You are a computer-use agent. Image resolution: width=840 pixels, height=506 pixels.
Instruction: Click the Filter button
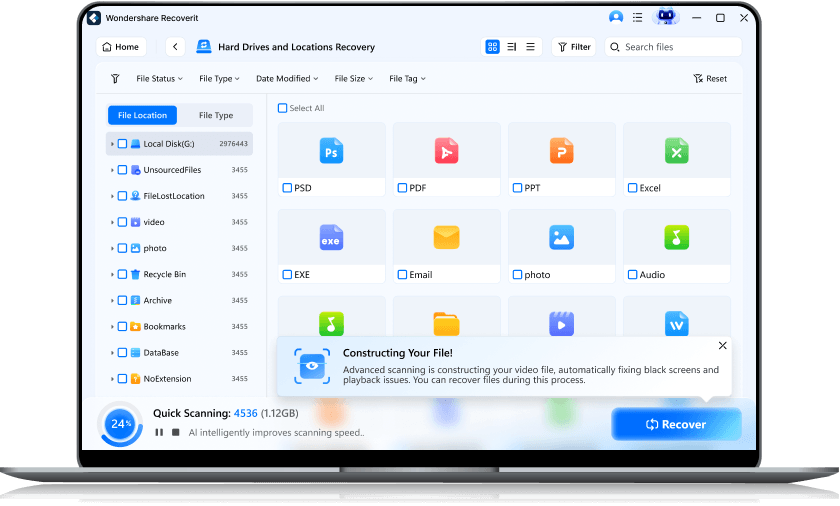(x=574, y=47)
